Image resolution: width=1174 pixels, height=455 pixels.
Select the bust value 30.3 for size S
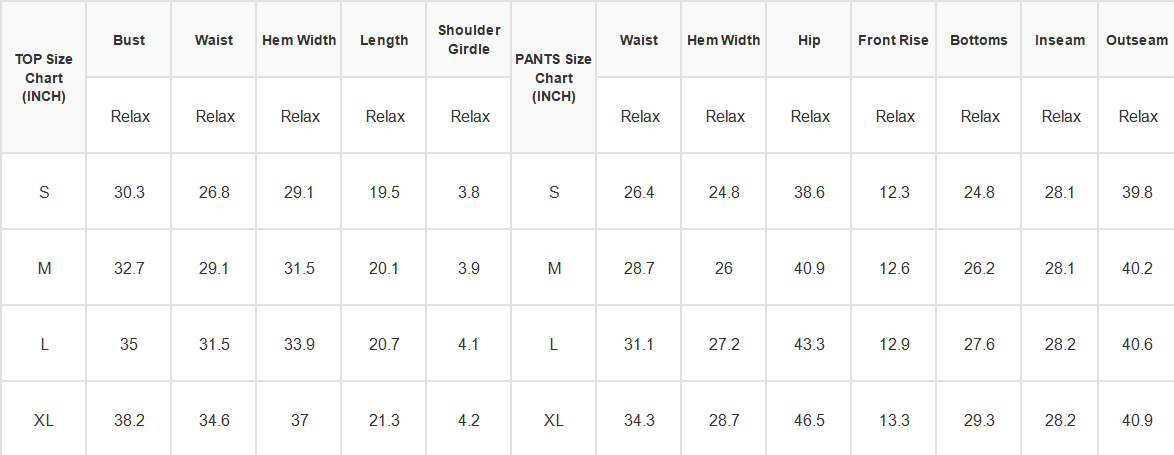(x=129, y=192)
